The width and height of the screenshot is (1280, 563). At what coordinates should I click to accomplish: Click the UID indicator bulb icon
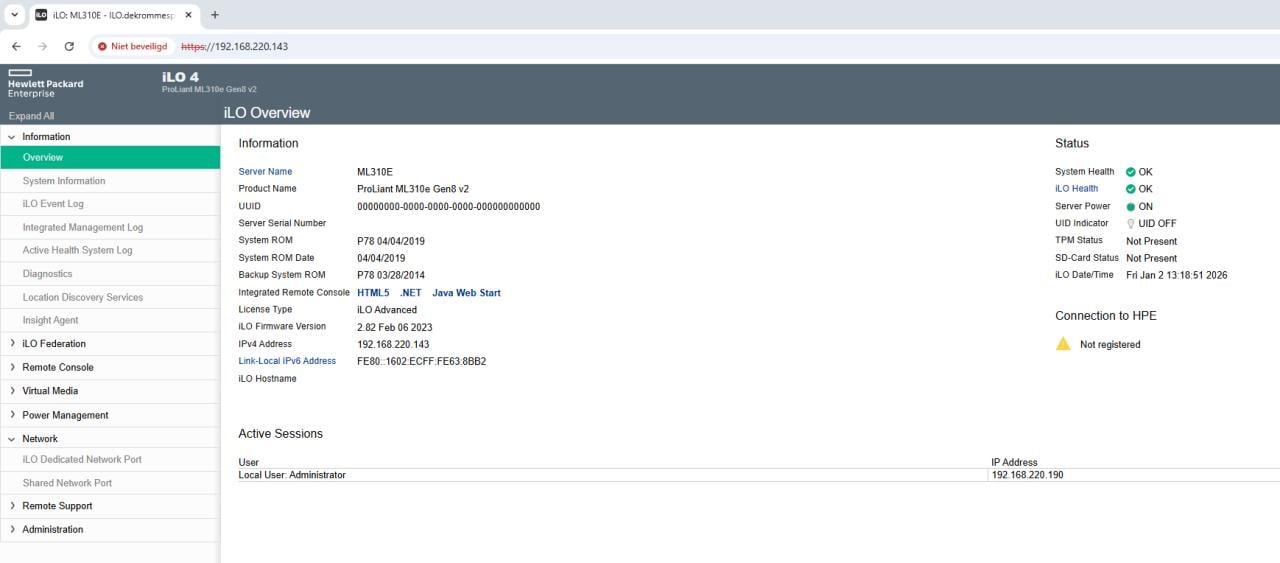[x=1131, y=223]
